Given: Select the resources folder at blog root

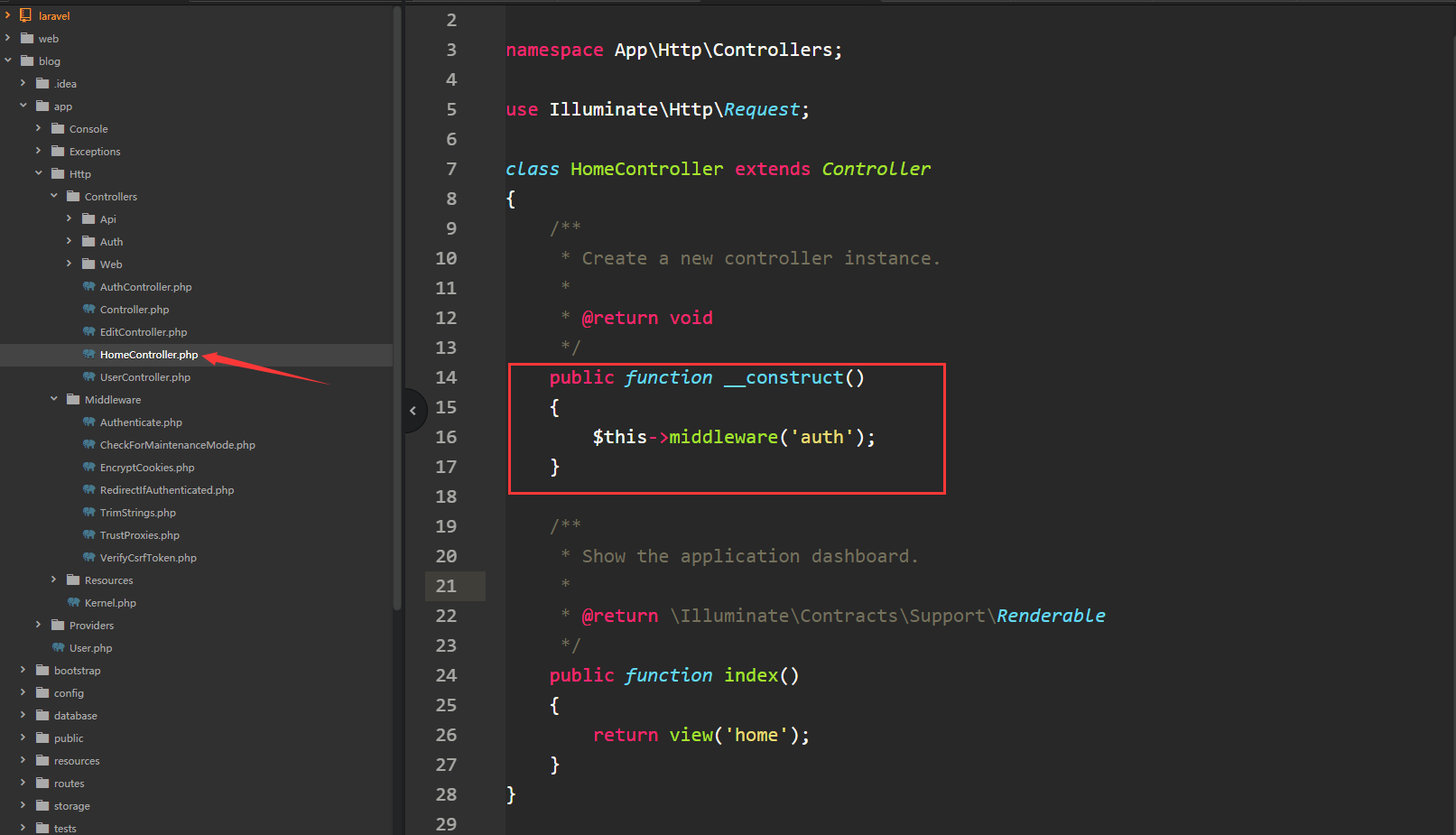Looking at the screenshot, I should point(77,761).
